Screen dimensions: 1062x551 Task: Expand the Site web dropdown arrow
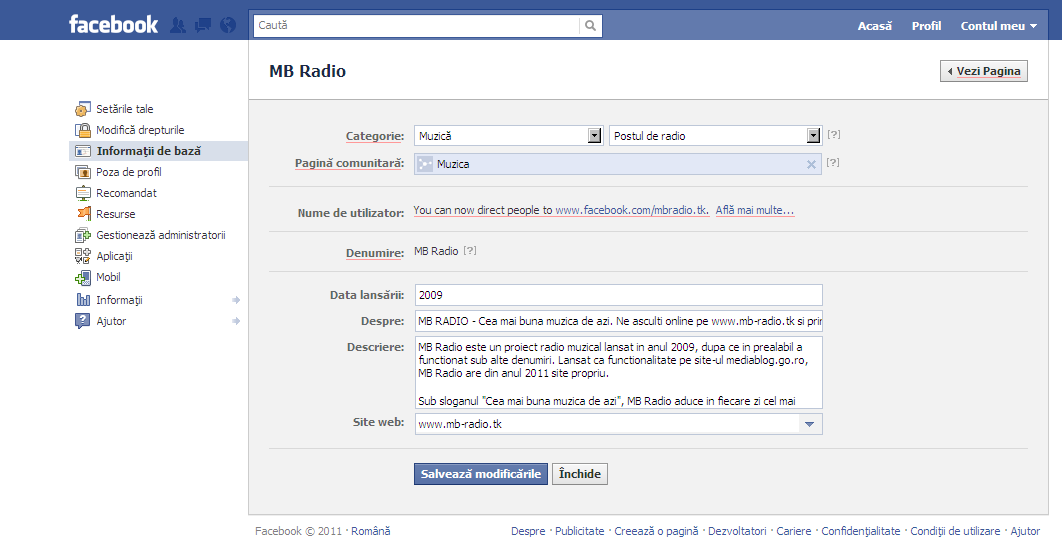809,424
